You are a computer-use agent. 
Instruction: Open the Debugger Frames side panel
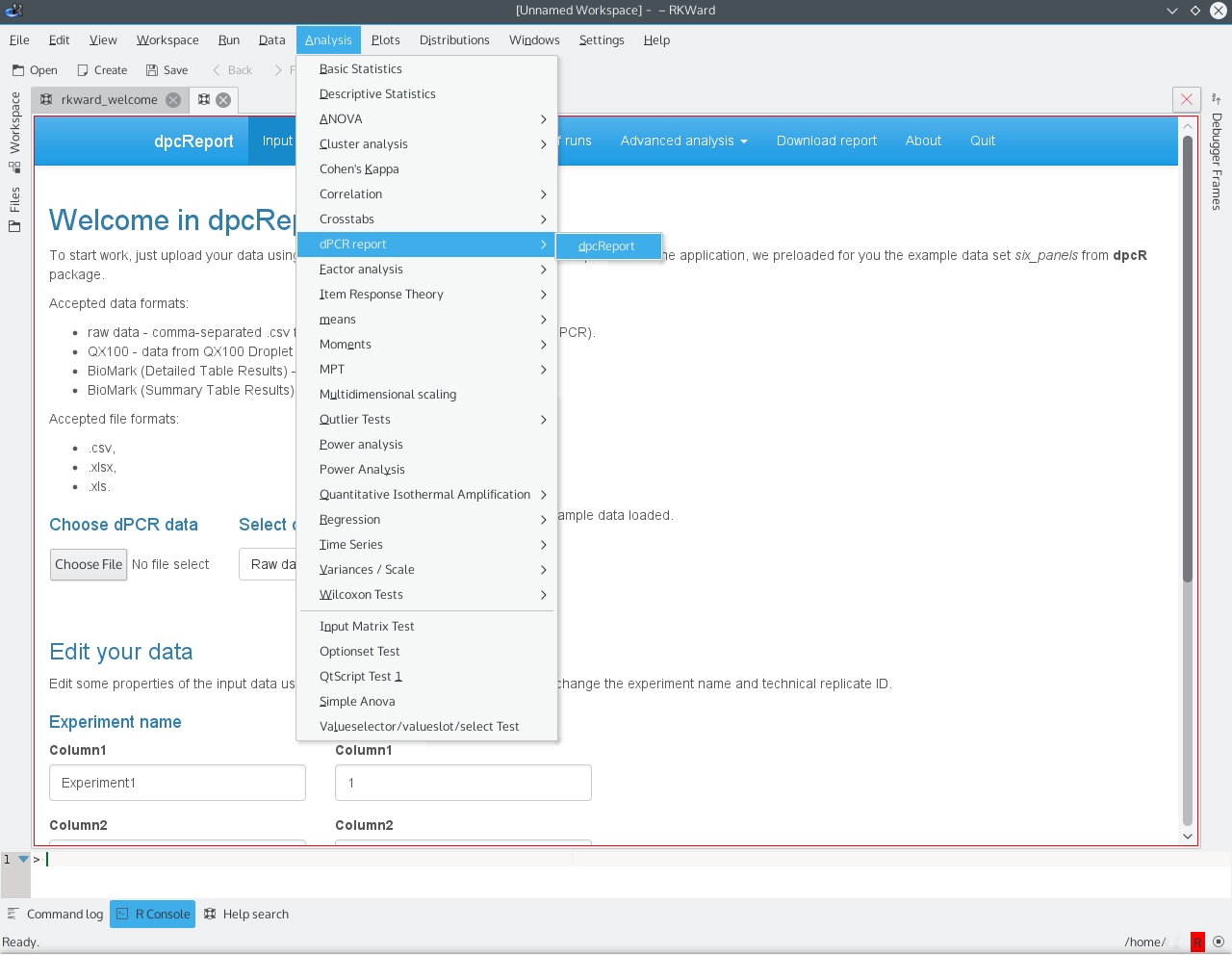coord(1217,154)
